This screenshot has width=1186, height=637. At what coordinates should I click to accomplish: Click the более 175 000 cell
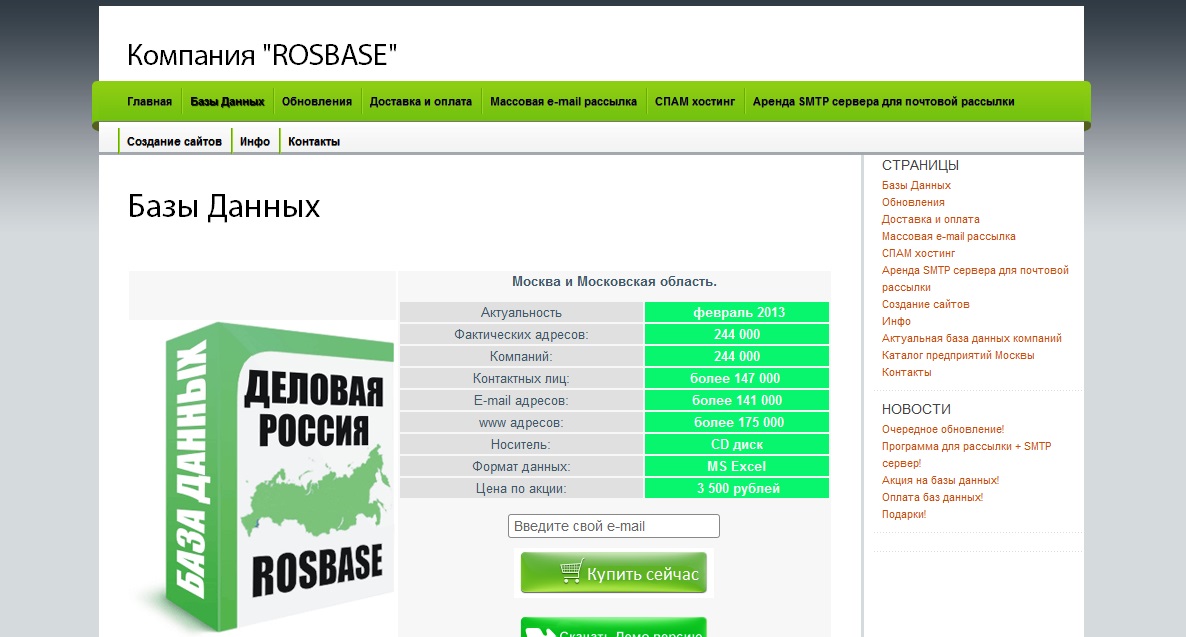[x=737, y=422]
